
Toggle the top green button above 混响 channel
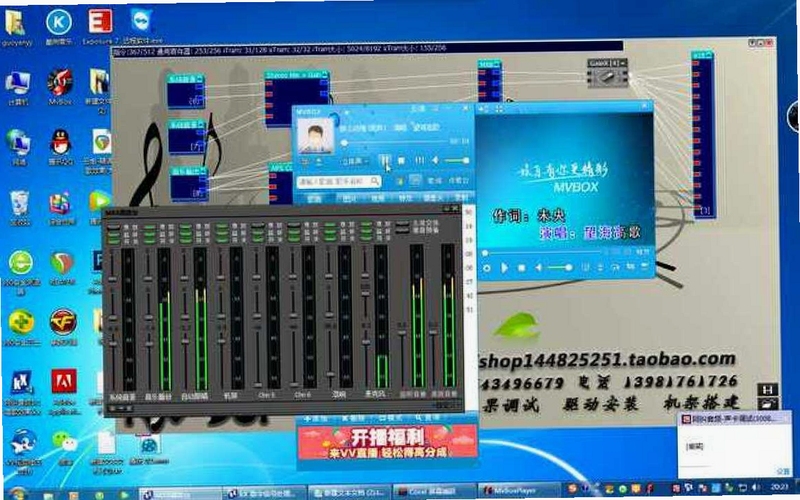coord(331,226)
